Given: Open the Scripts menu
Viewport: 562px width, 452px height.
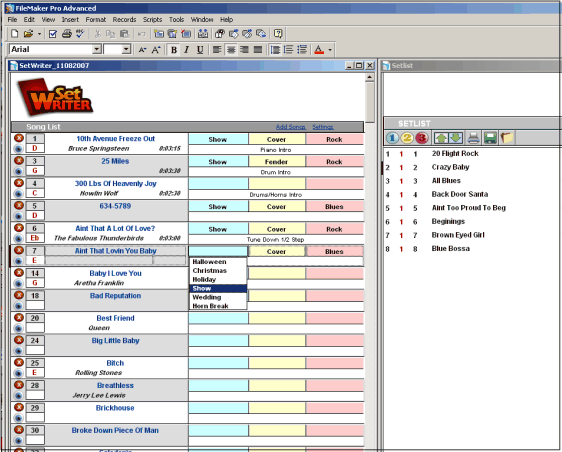Looking at the screenshot, I should [152, 19].
